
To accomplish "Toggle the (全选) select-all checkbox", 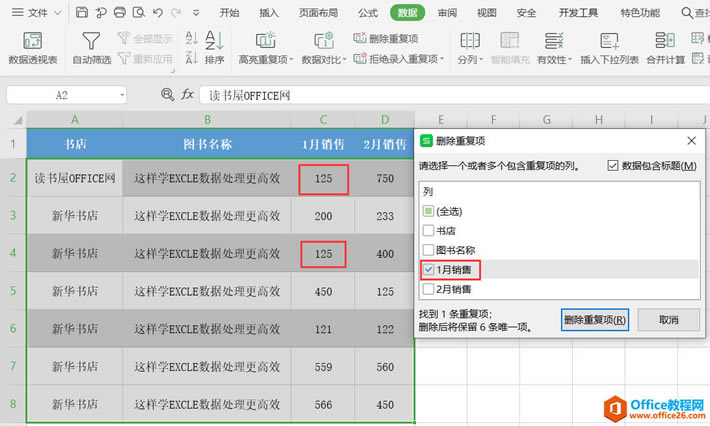I will [x=428, y=211].
